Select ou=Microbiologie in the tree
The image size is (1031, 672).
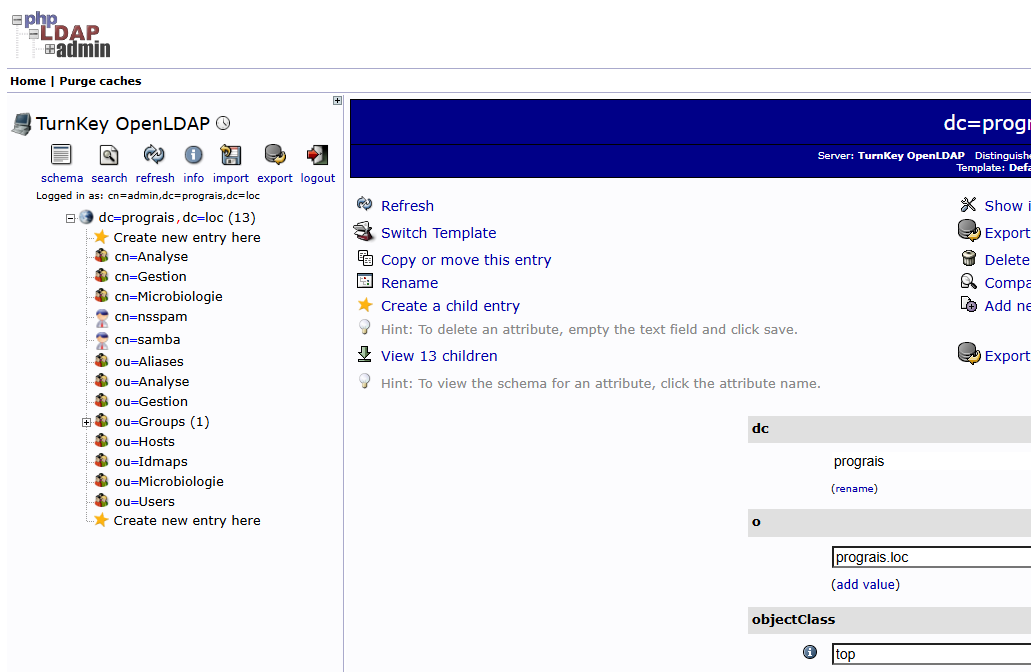coord(169,481)
